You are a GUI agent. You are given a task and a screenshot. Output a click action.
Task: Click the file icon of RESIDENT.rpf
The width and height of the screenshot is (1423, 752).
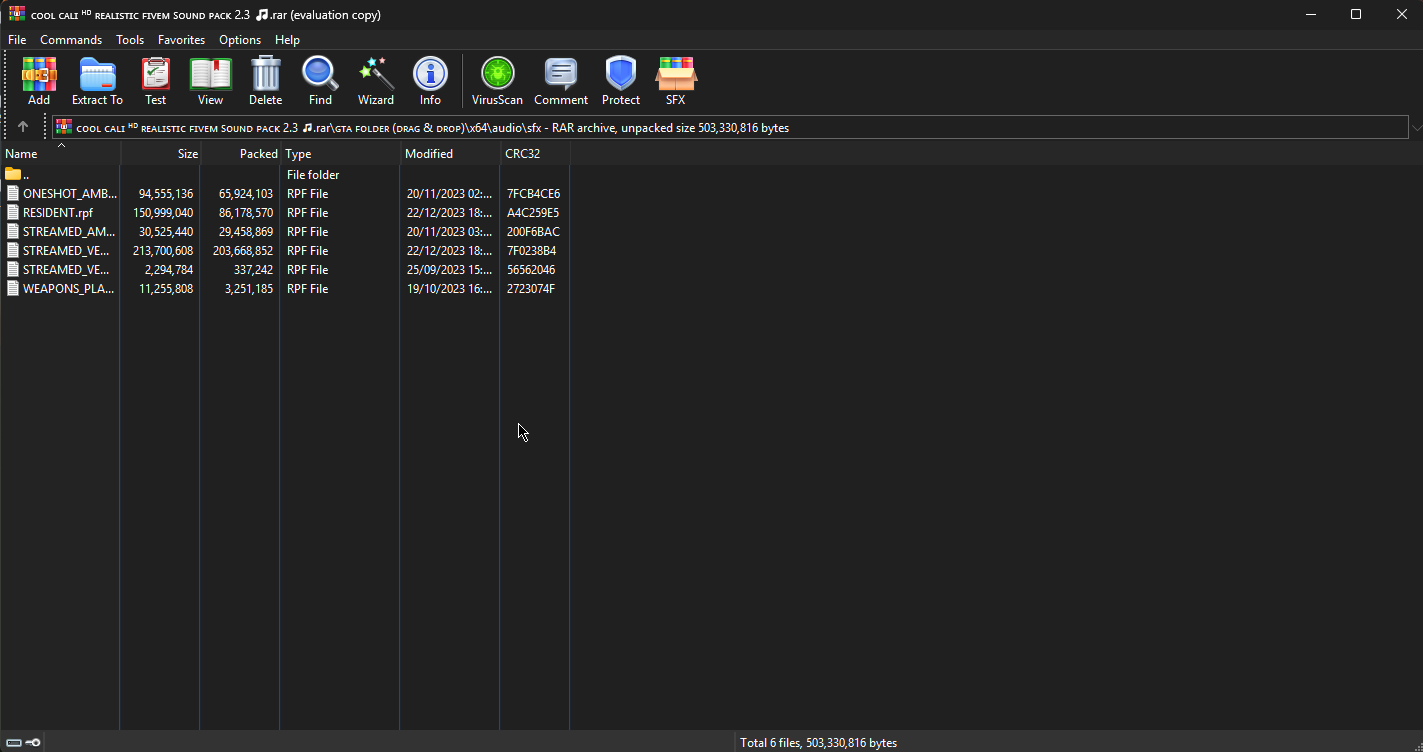click(13, 213)
